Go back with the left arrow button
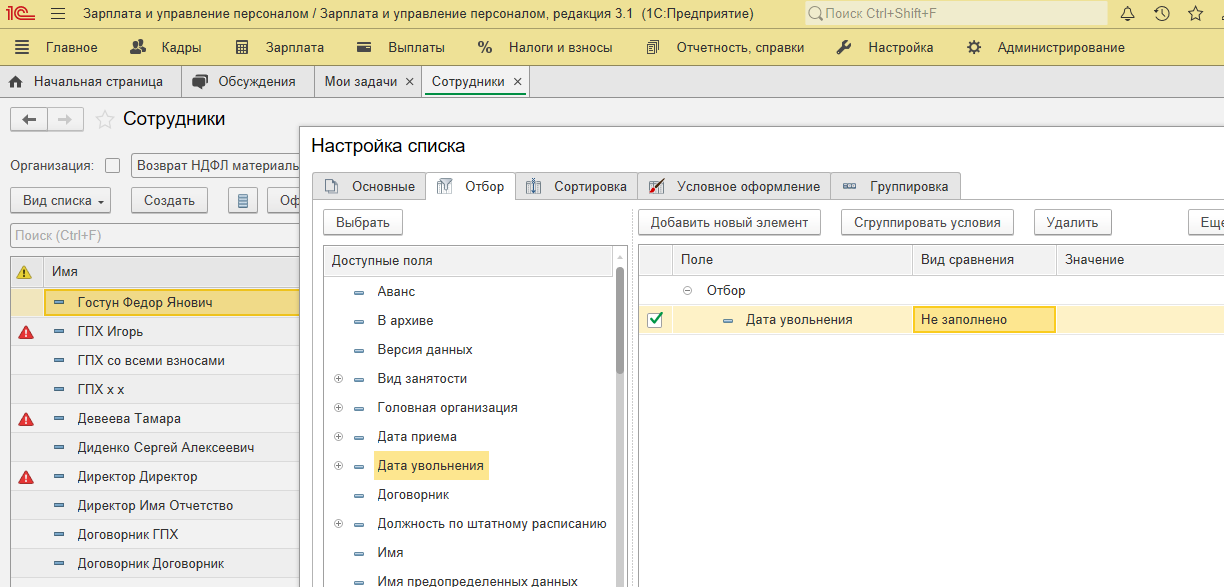Image resolution: width=1224 pixels, height=587 pixels. coord(29,120)
